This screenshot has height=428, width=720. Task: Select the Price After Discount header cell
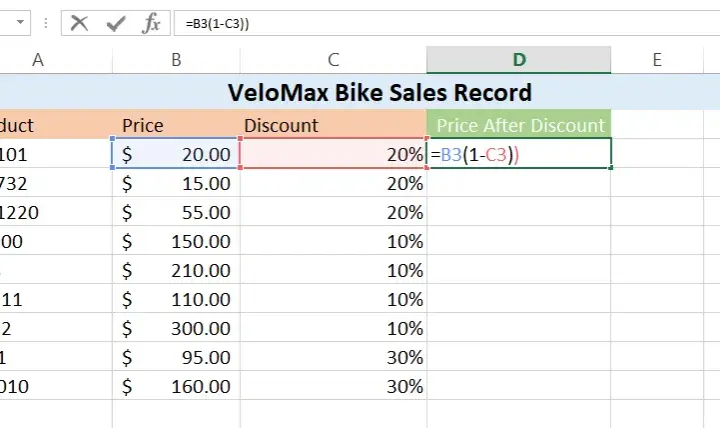coord(519,124)
